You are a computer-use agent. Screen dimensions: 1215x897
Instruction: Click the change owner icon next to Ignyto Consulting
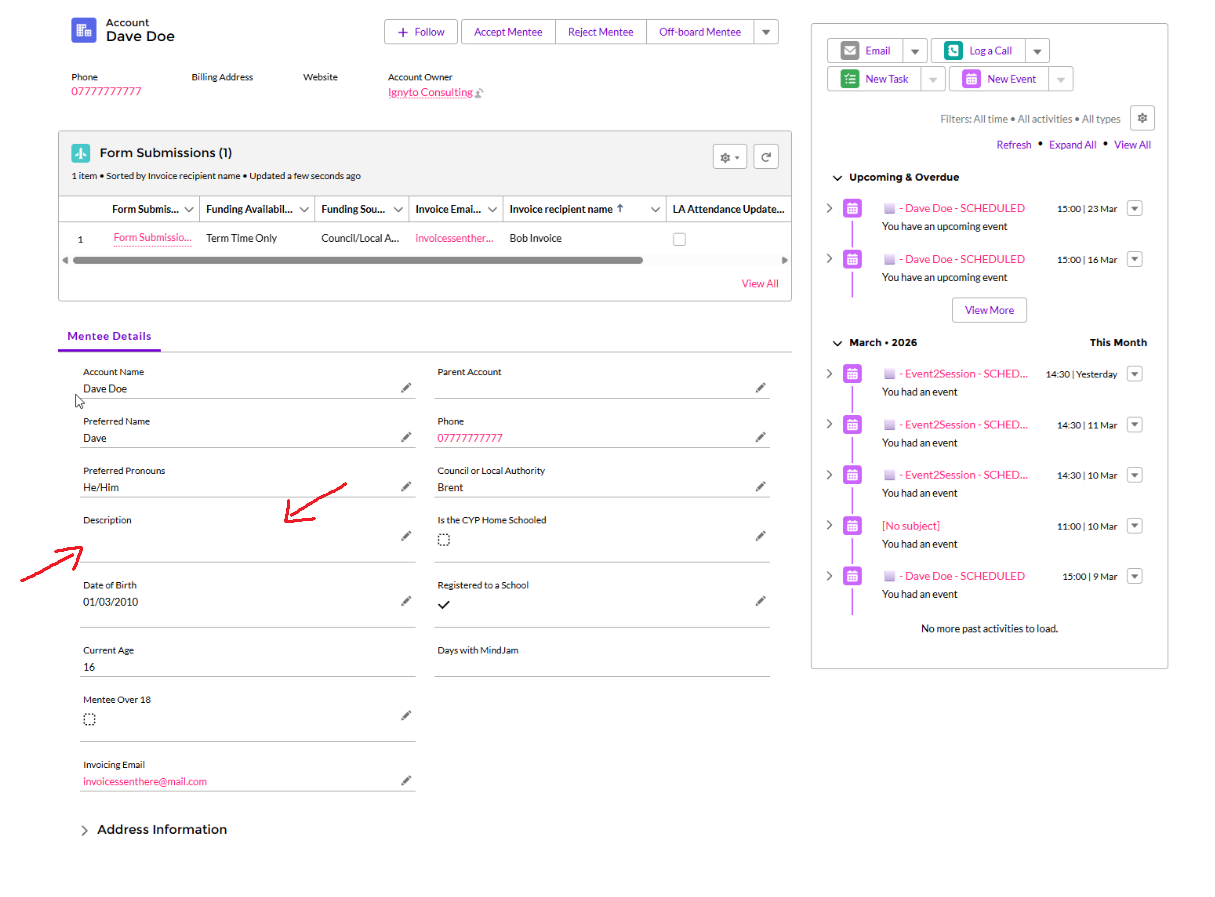pos(481,92)
